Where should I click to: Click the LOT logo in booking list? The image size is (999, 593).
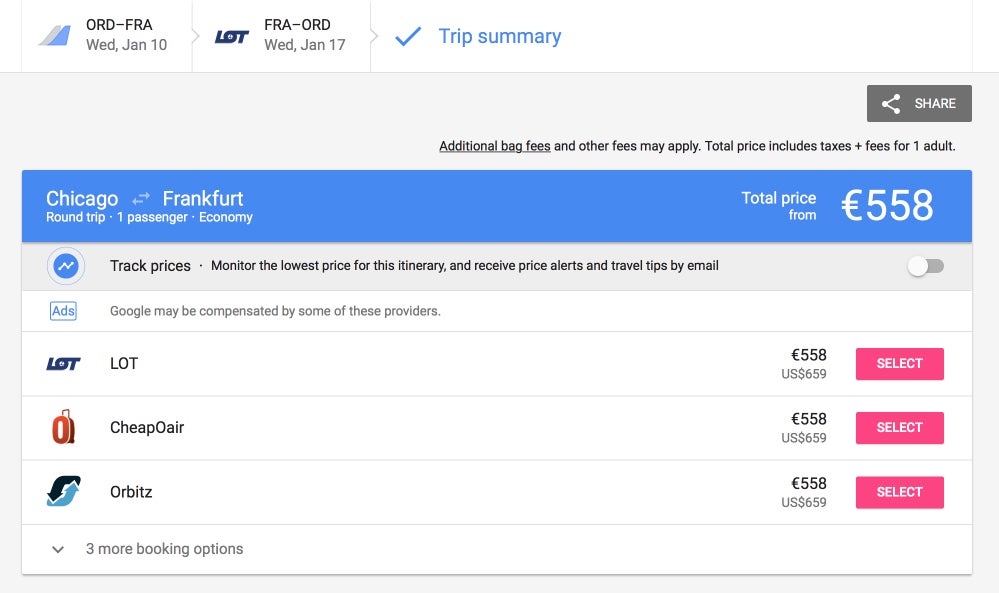click(64, 364)
